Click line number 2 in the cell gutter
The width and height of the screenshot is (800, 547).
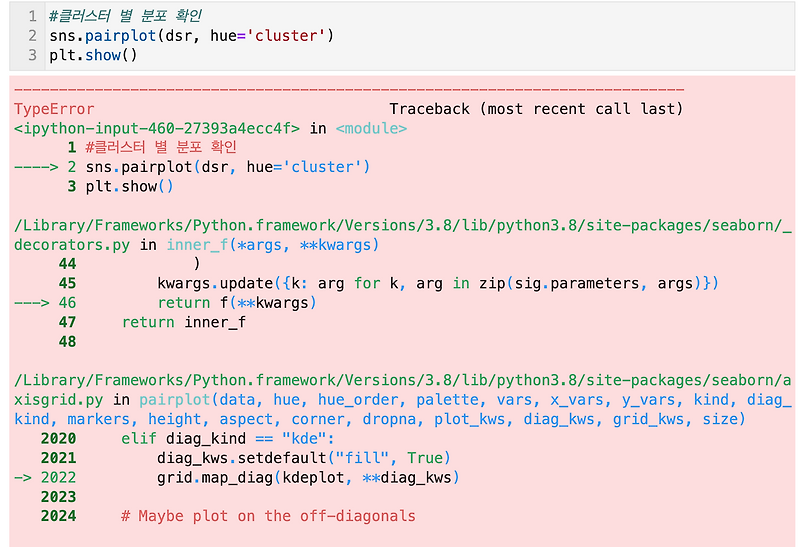pyautogui.click(x=33, y=36)
